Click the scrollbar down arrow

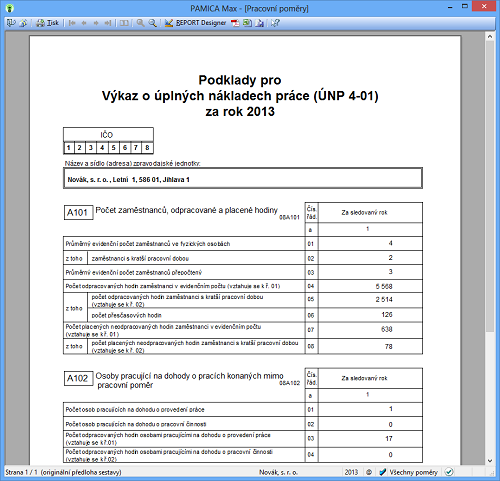point(490,461)
